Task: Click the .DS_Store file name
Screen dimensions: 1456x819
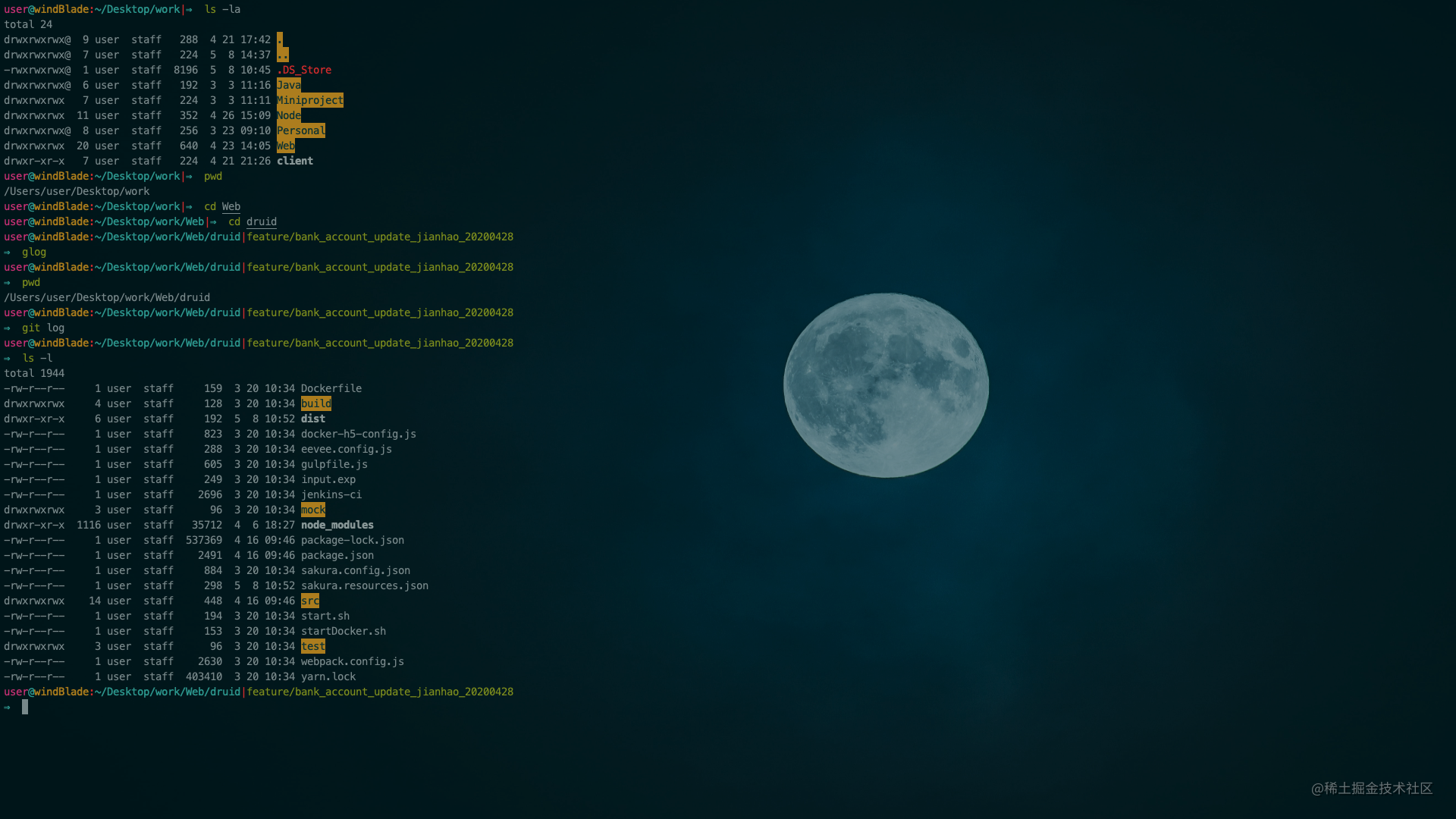Action: 304,70
